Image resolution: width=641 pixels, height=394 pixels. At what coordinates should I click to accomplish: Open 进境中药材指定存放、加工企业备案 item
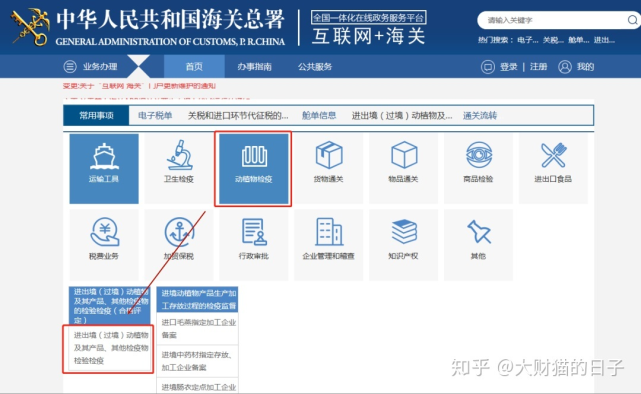pos(197,361)
